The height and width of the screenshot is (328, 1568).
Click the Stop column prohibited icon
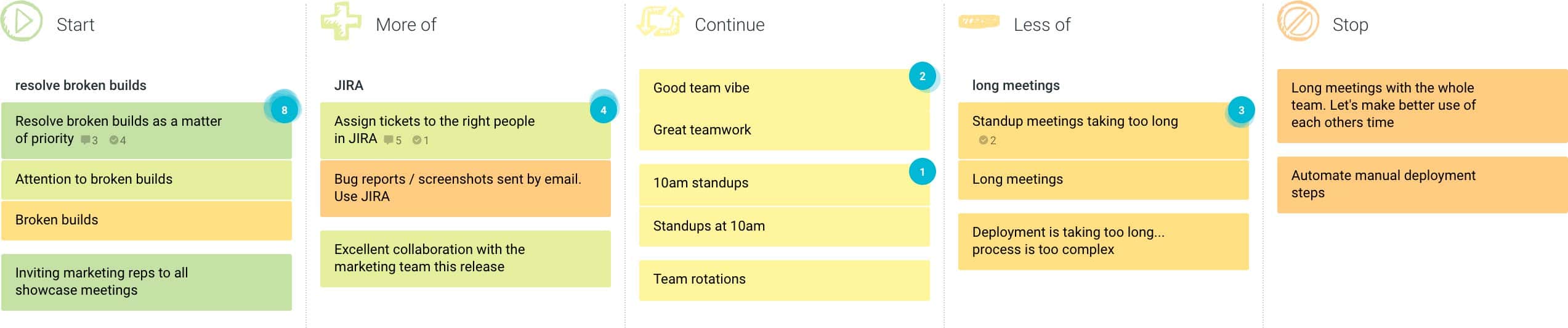[1298, 22]
